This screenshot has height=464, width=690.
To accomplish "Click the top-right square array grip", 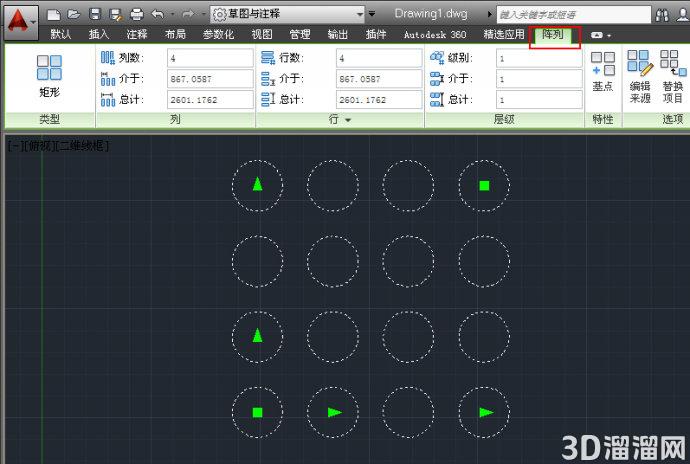I will coord(484,185).
